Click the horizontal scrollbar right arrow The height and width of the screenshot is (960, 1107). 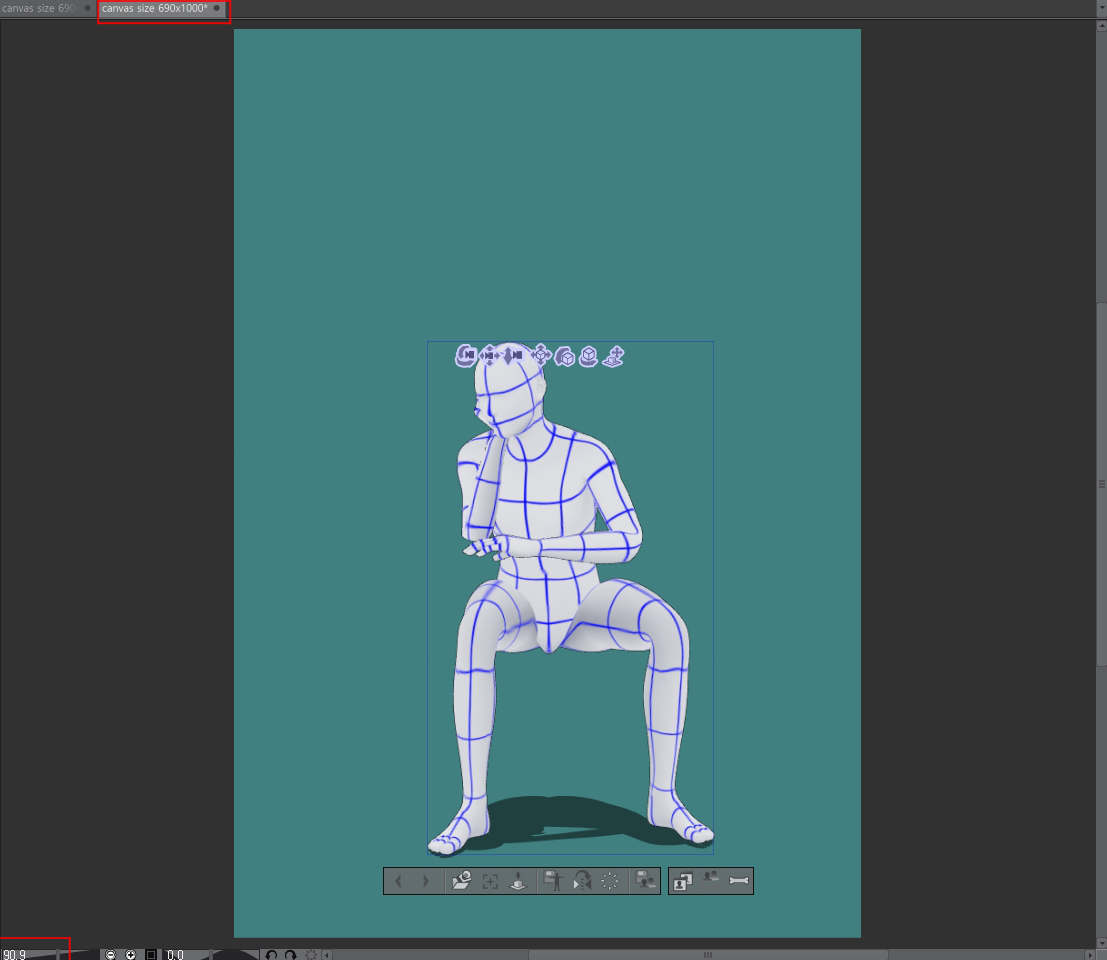(x=1089, y=955)
